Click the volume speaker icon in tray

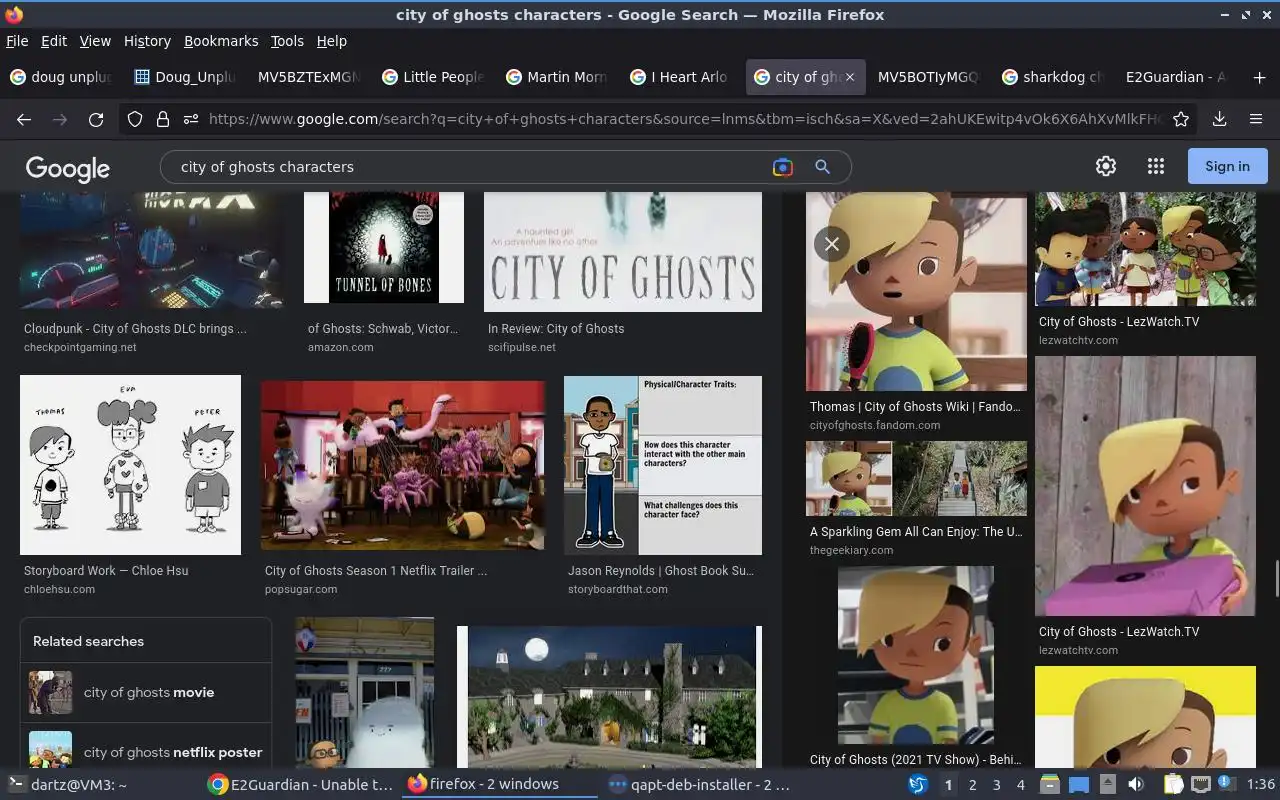pyautogui.click(x=1136, y=785)
